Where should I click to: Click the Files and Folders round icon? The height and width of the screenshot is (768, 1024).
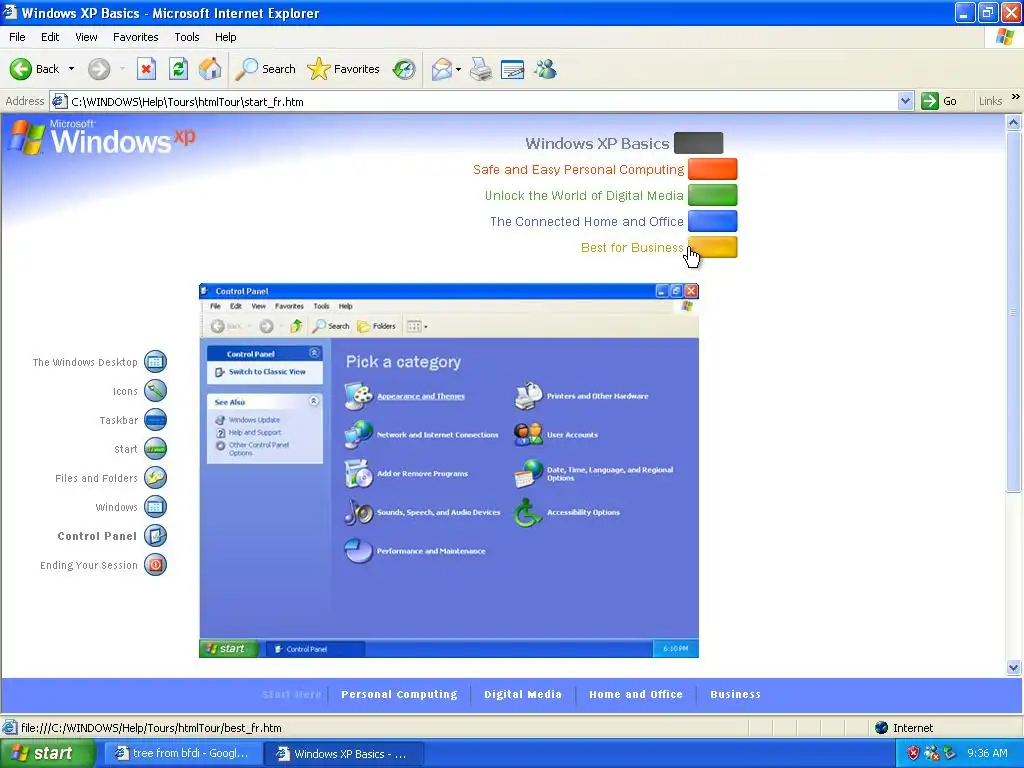(x=155, y=478)
